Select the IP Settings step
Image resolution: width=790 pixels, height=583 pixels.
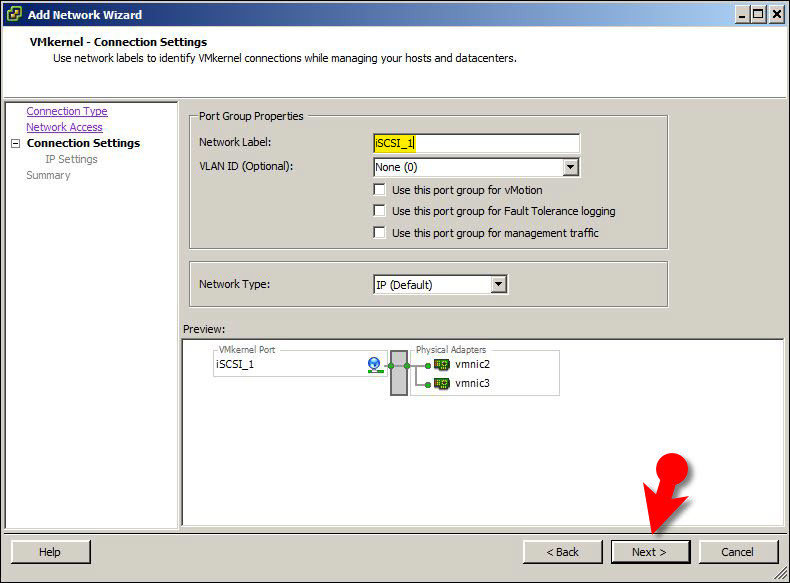tap(72, 159)
